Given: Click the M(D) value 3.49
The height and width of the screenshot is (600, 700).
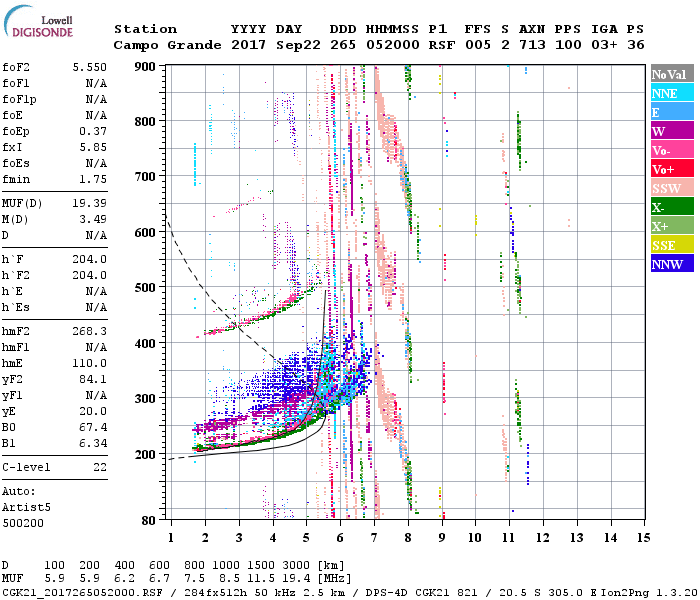Looking at the screenshot, I should tap(93, 220).
